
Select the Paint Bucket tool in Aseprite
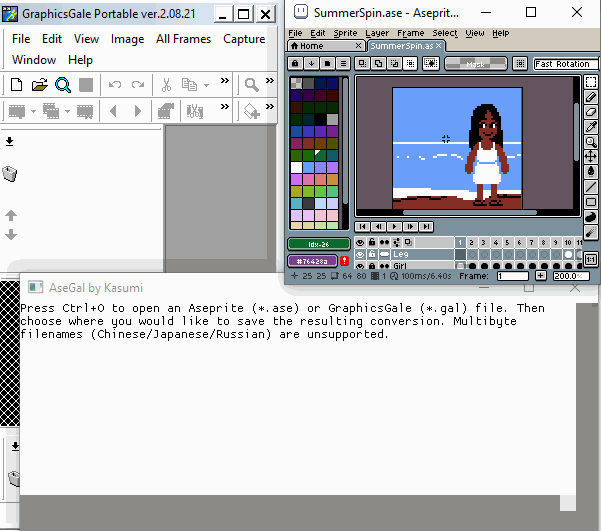[x=591, y=171]
